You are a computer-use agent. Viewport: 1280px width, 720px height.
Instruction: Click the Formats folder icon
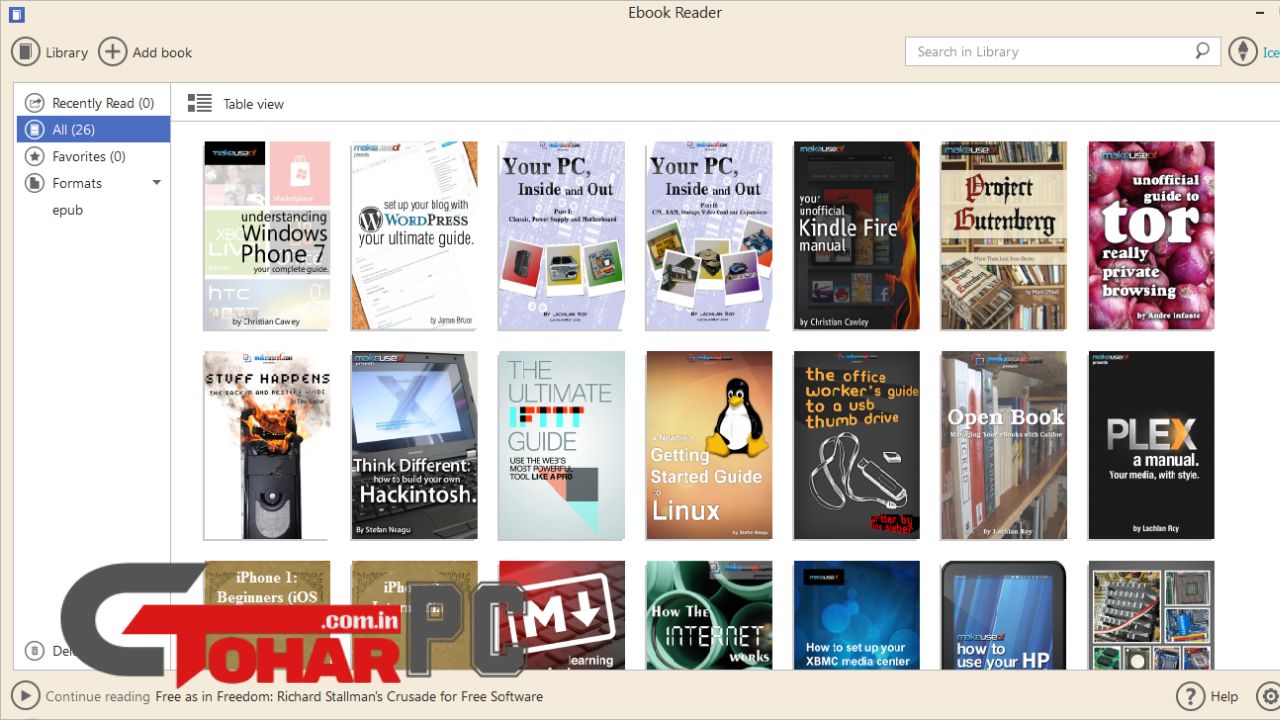pyautogui.click(x=35, y=183)
